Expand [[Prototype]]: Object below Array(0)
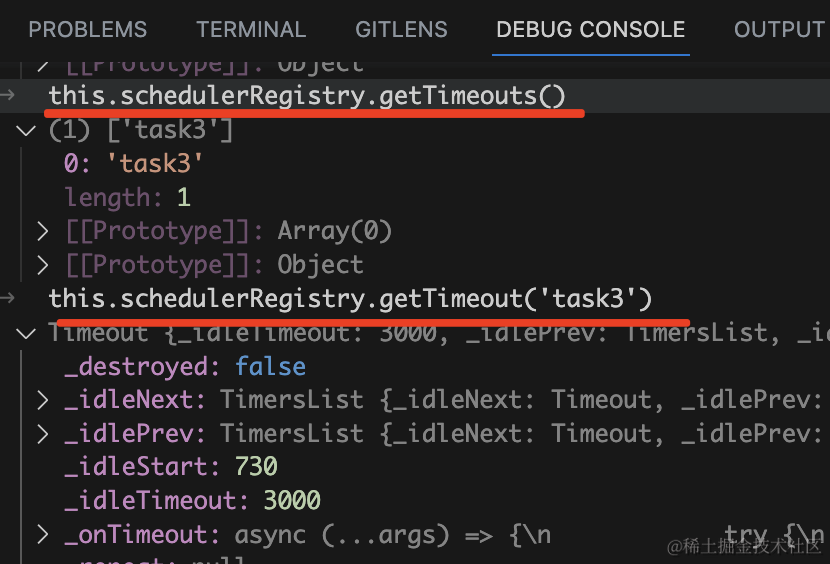The height and width of the screenshot is (564, 830). (x=43, y=265)
